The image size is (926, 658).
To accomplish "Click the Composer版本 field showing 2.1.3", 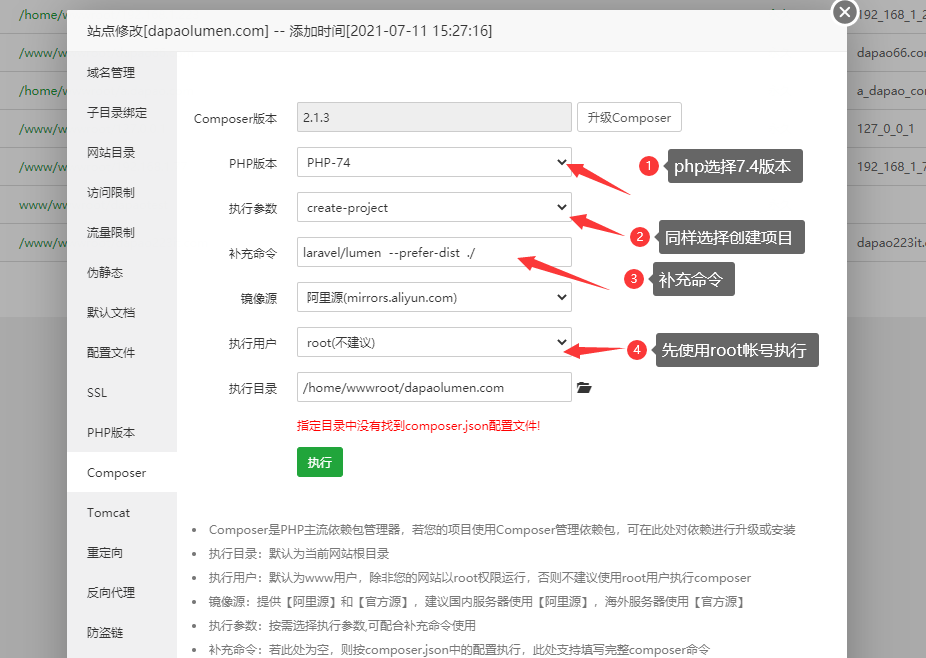I will point(434,118).
